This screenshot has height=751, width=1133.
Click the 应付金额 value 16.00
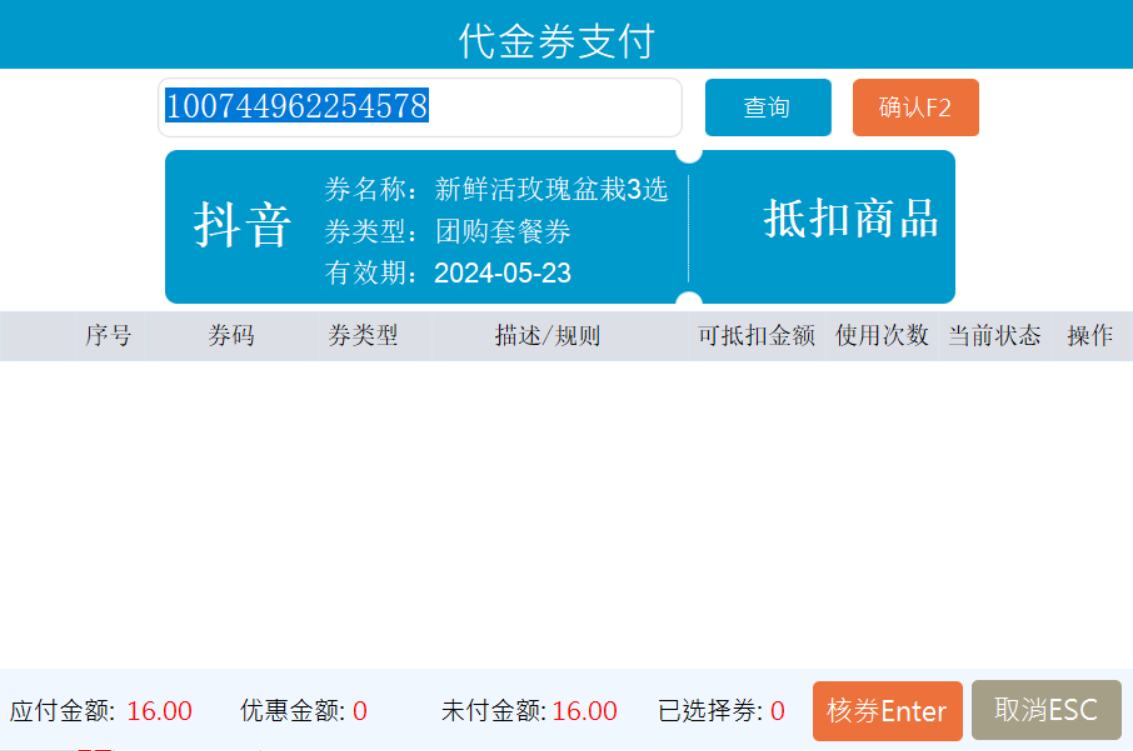pos(159,711)
